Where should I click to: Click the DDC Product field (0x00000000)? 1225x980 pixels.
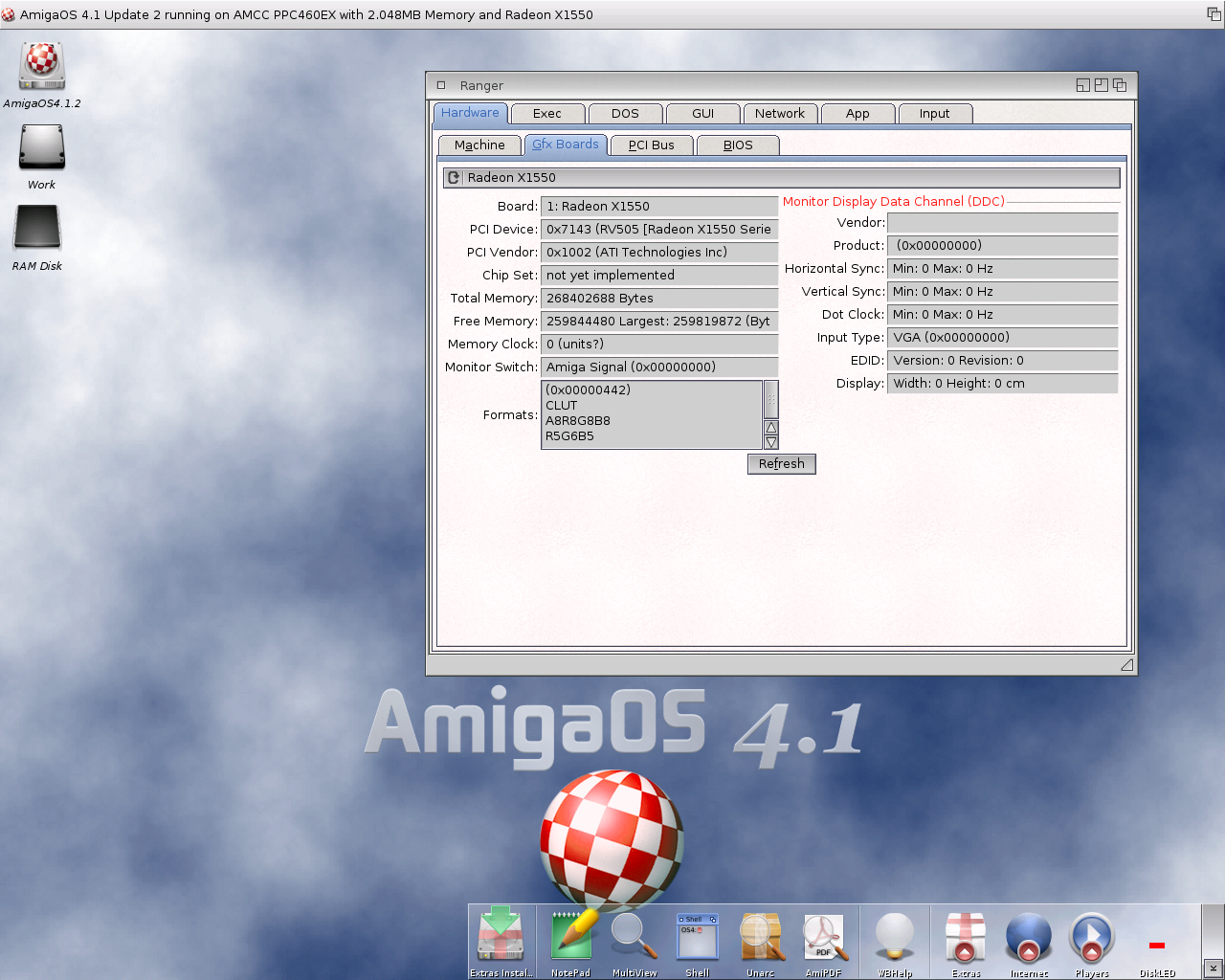tap(1003, 245)
